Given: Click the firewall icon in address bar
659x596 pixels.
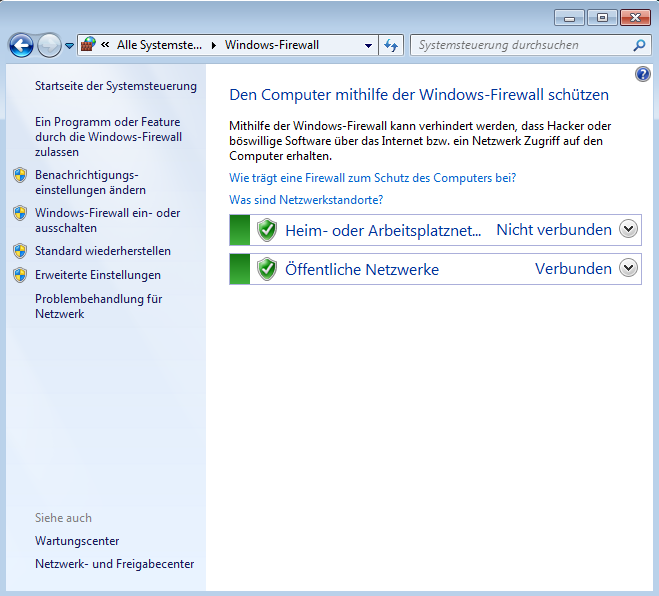Looking at the screenshot, I should point(88,44).
